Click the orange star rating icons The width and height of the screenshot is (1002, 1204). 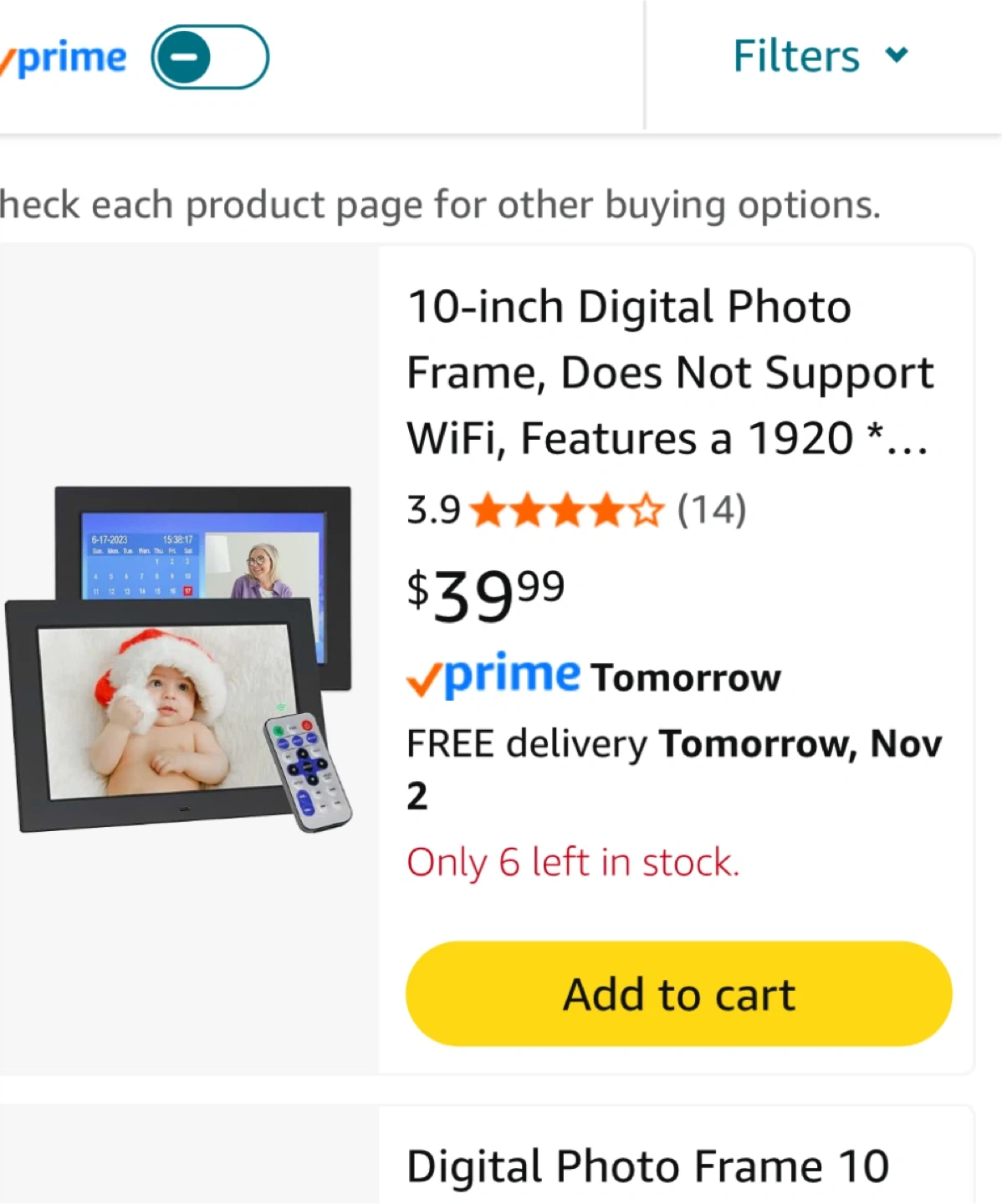(x=566, y=510)
